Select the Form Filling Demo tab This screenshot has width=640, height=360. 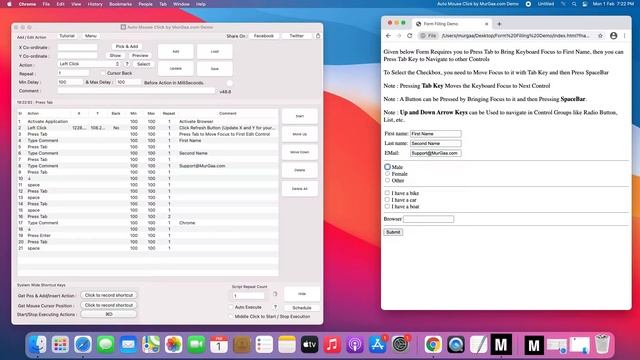[451, 24]
